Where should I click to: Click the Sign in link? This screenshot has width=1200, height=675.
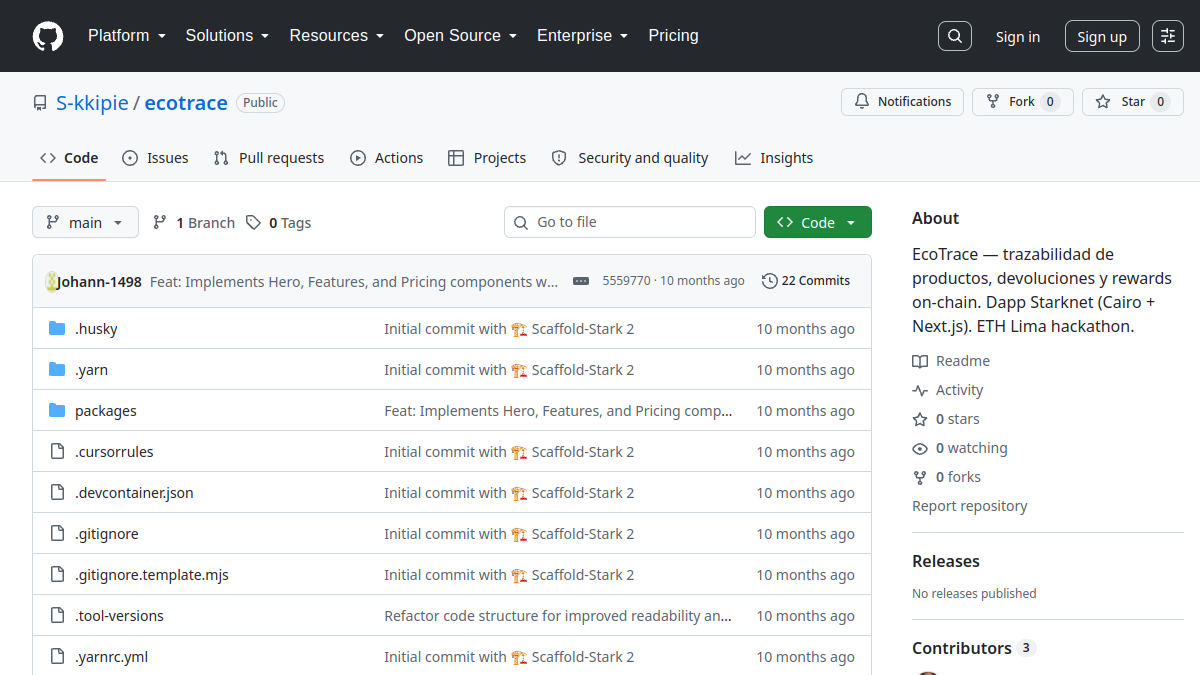coord(1018,37)
